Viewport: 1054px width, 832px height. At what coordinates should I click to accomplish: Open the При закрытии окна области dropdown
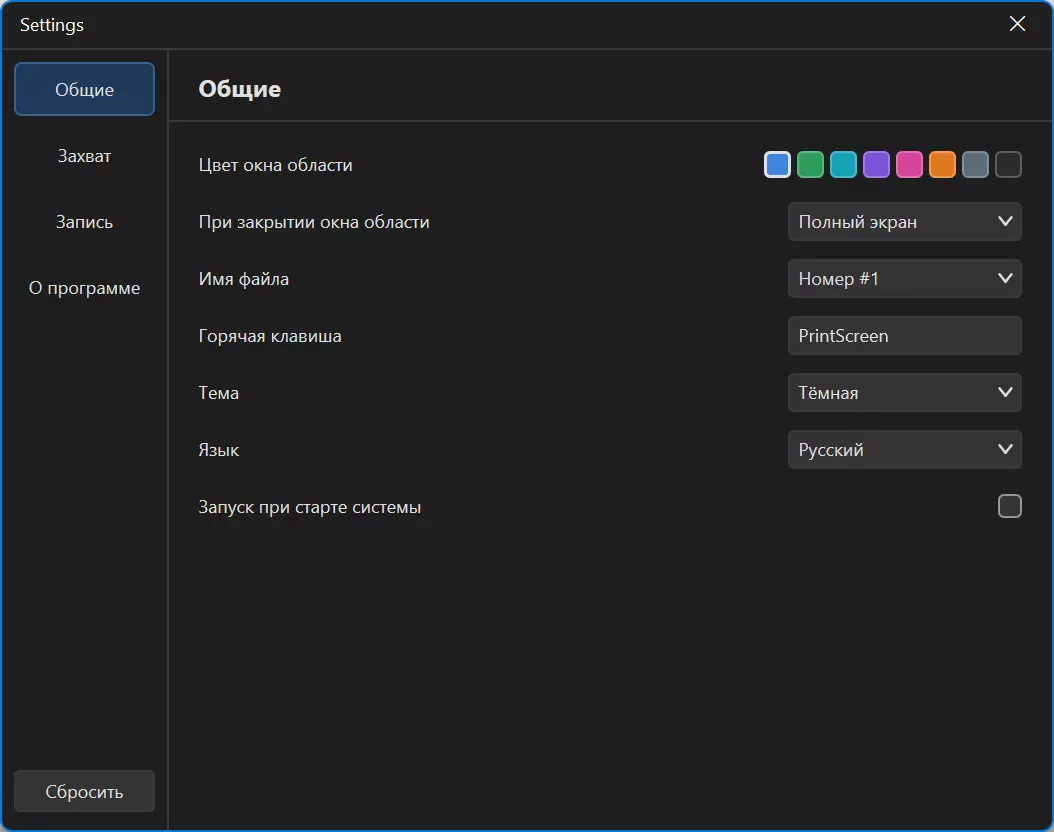click(904, 222)
